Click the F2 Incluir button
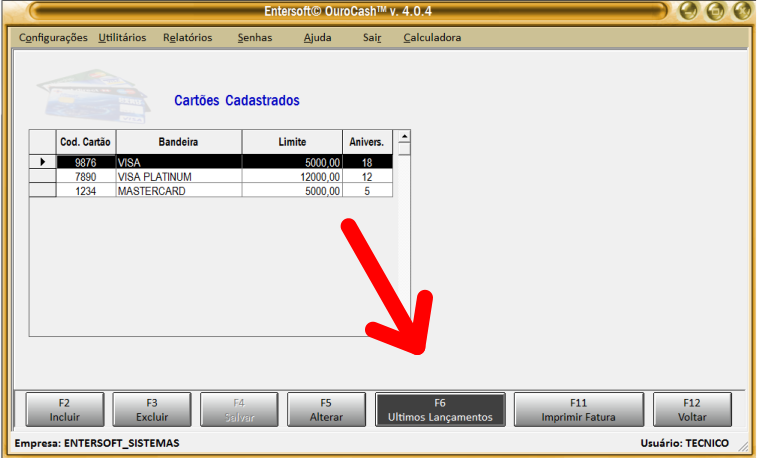Viewport: 757px width, 458px height. pos(65,410)
